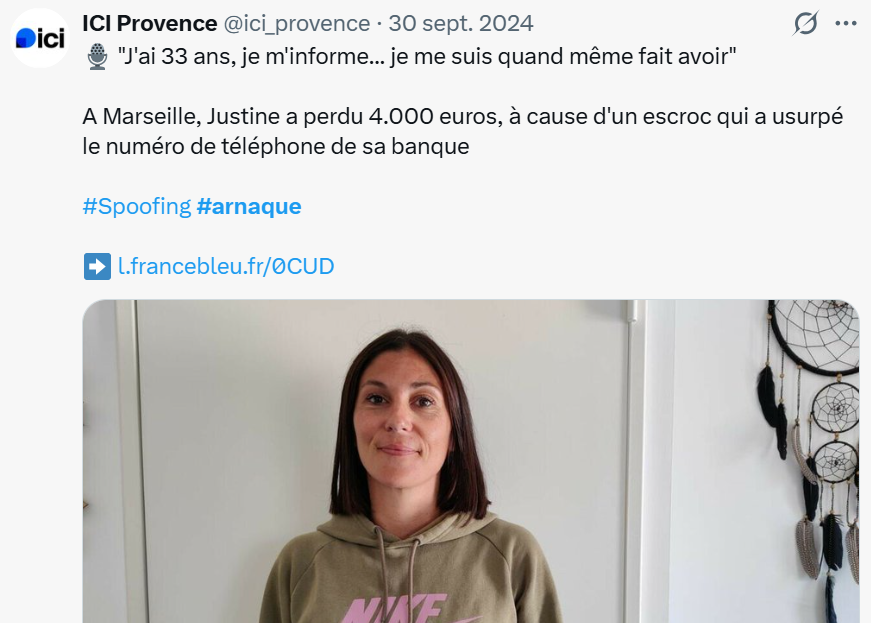The height and width of the screenshot is (623, 871).
Task: Follow the l.francebleu.fr/0CUD link
Action: [x=226, y=266]
